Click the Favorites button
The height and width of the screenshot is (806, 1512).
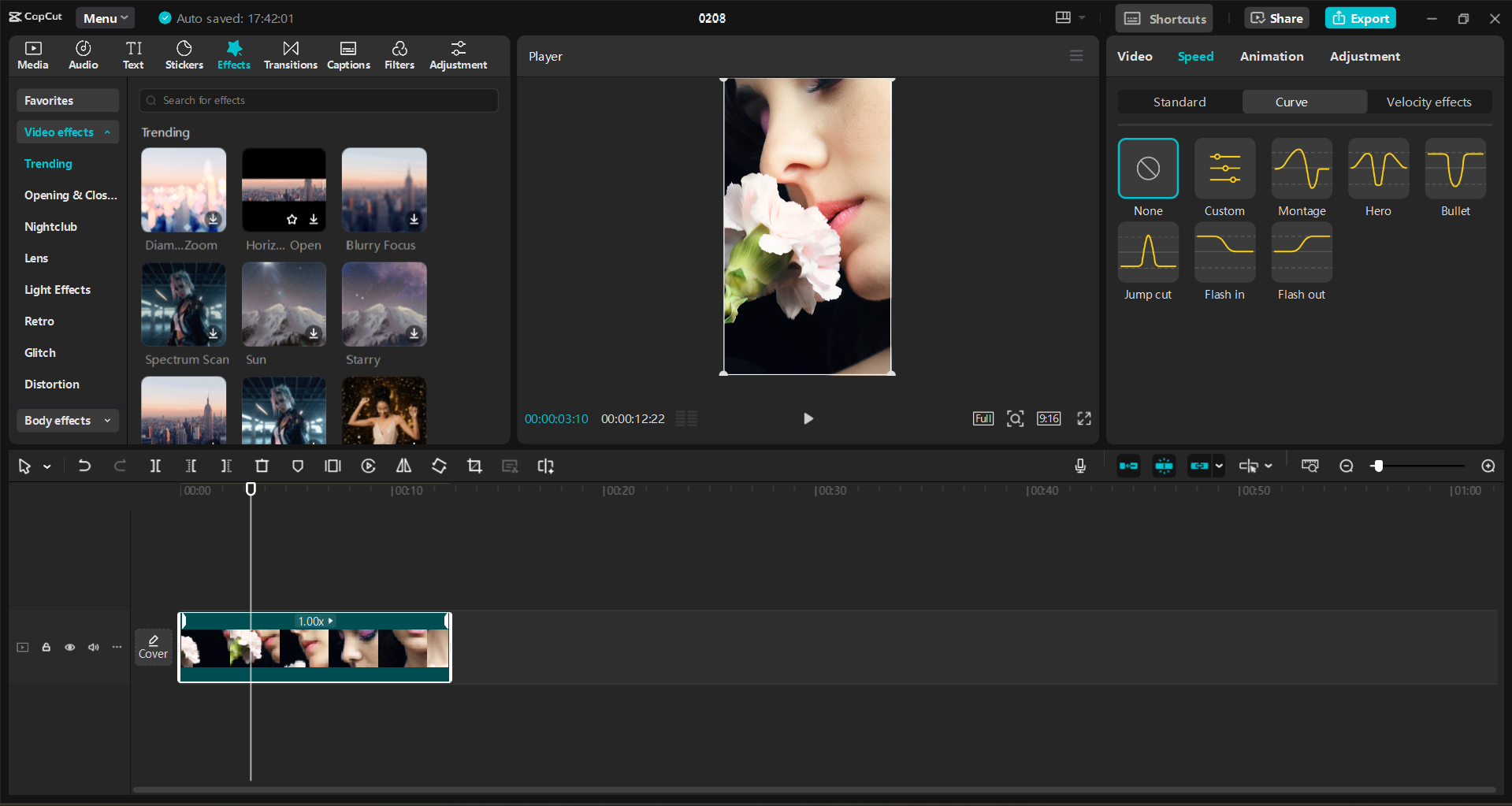68,101
